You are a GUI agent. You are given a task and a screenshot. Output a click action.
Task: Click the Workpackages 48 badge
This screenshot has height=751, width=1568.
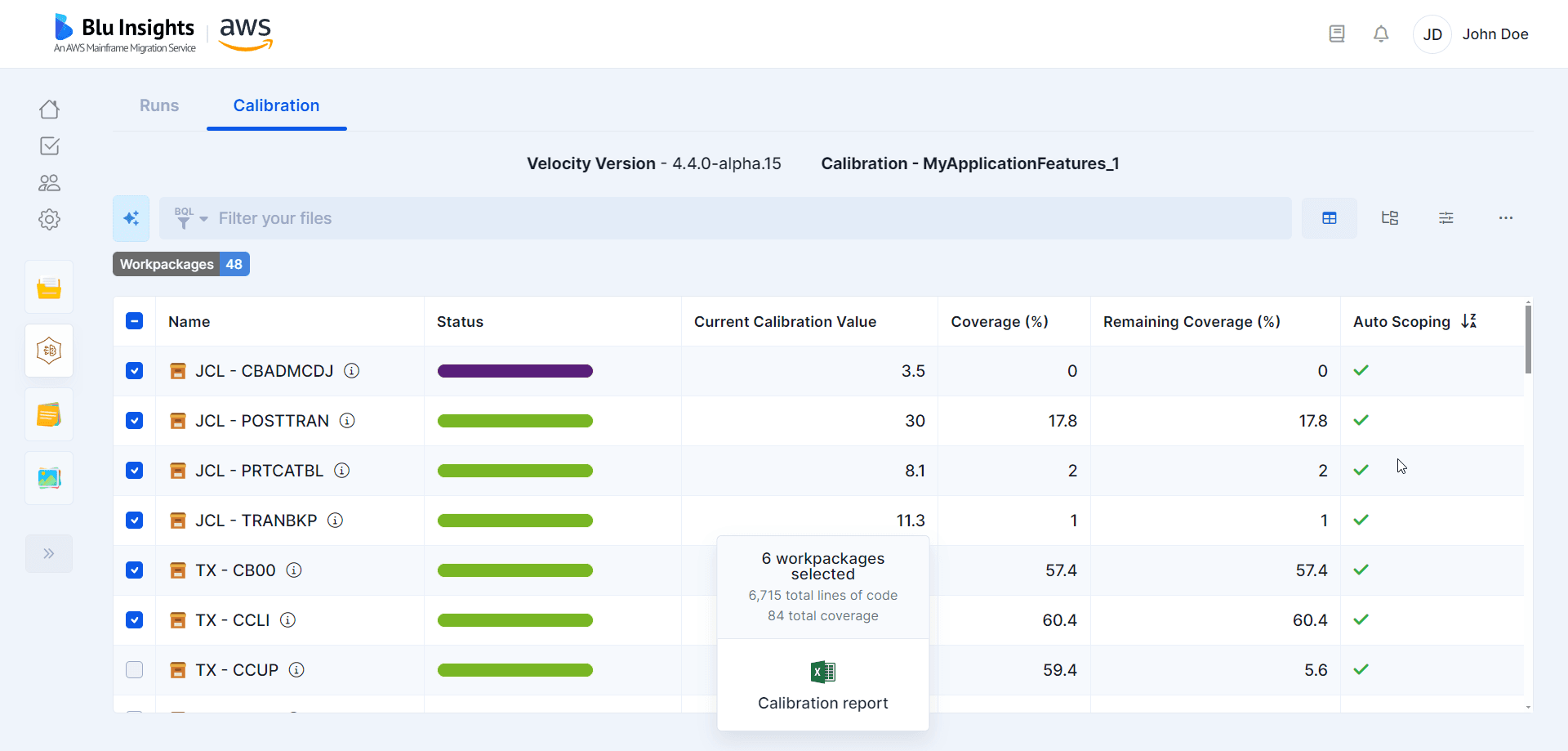(x=181, y=264)
